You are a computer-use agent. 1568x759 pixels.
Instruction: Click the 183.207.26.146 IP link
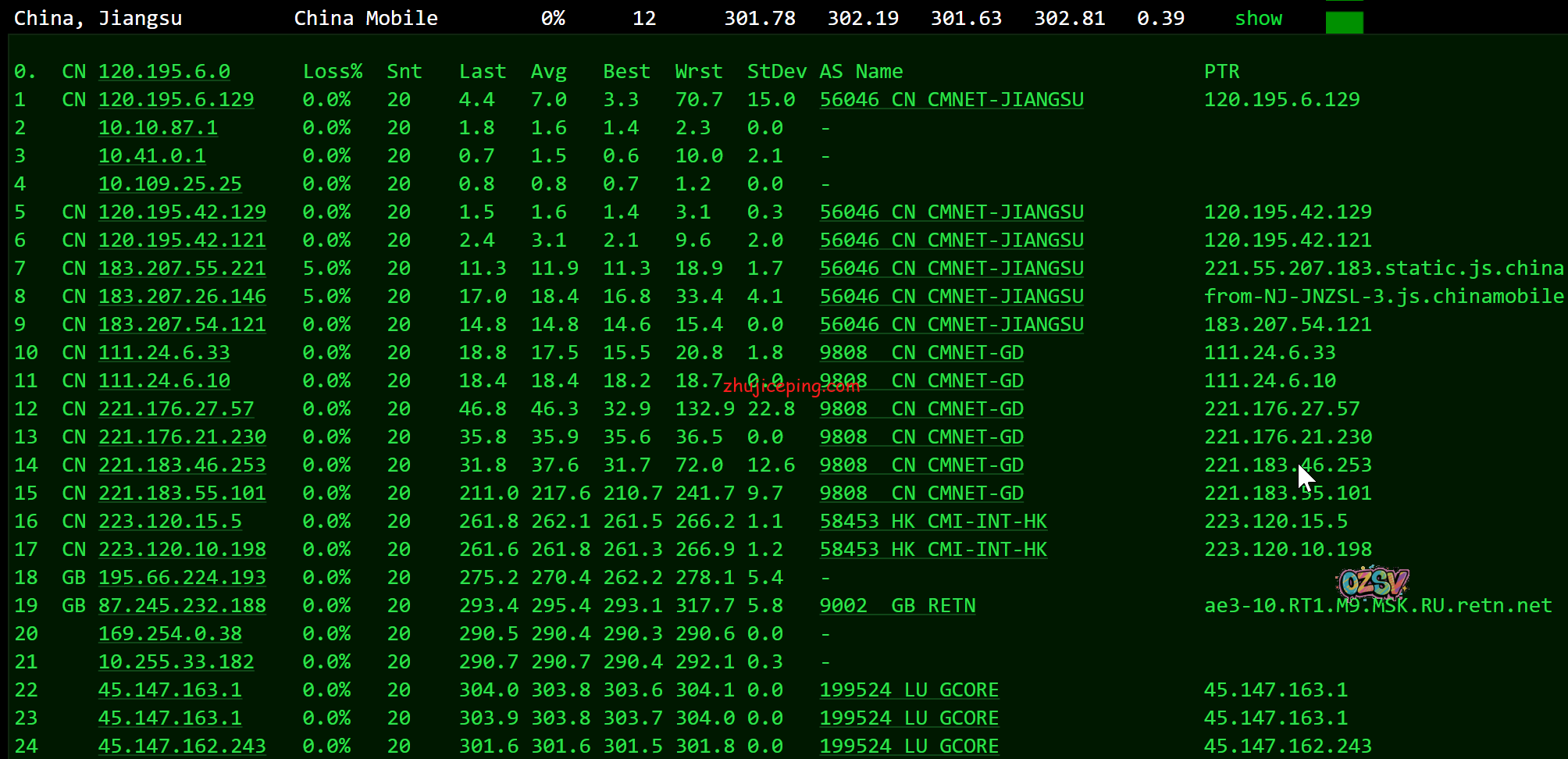182,297
